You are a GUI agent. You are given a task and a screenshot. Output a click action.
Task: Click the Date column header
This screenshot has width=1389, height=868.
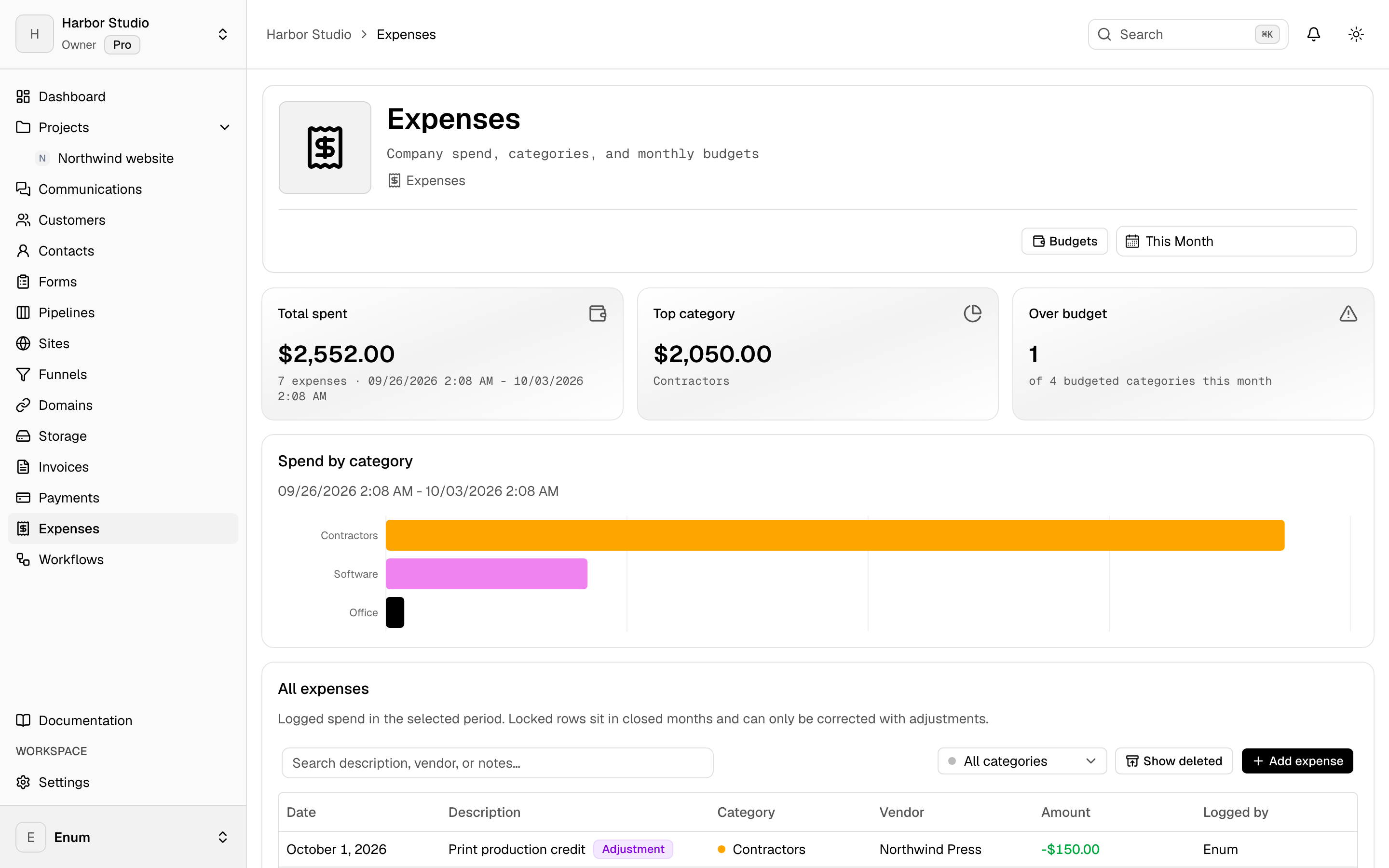click(x=301, y=813)
